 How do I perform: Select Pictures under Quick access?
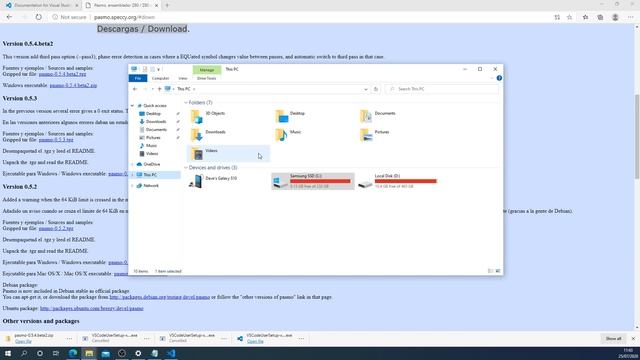click(x=153, y=138)
